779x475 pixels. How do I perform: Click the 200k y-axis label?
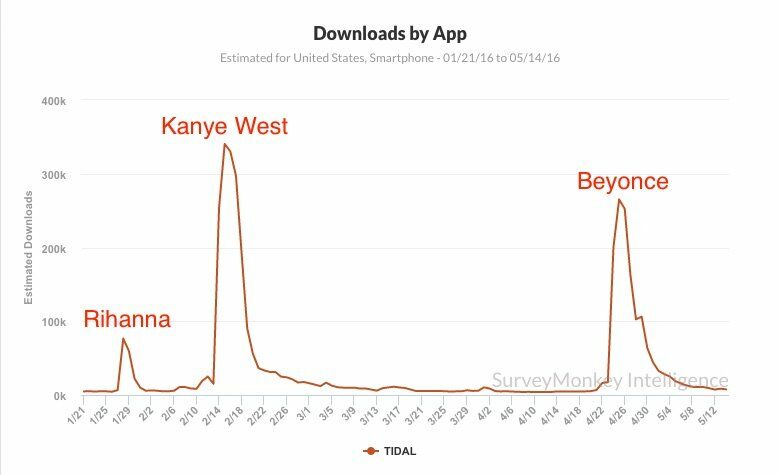click(x=54, y=249)
